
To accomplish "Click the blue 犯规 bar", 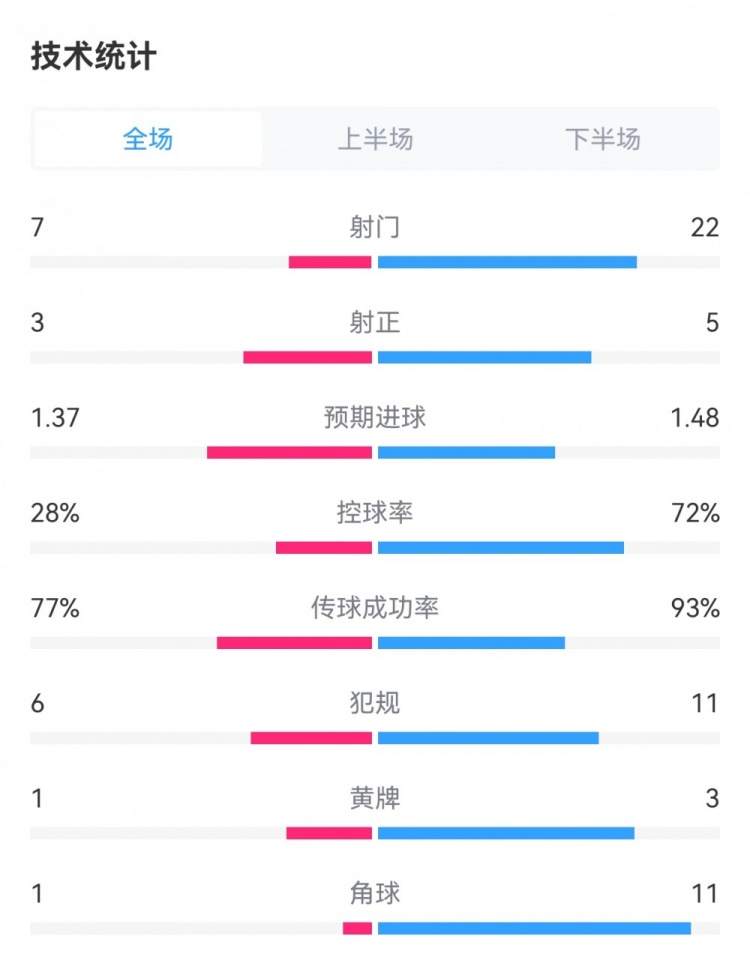I will click(488, 738).
